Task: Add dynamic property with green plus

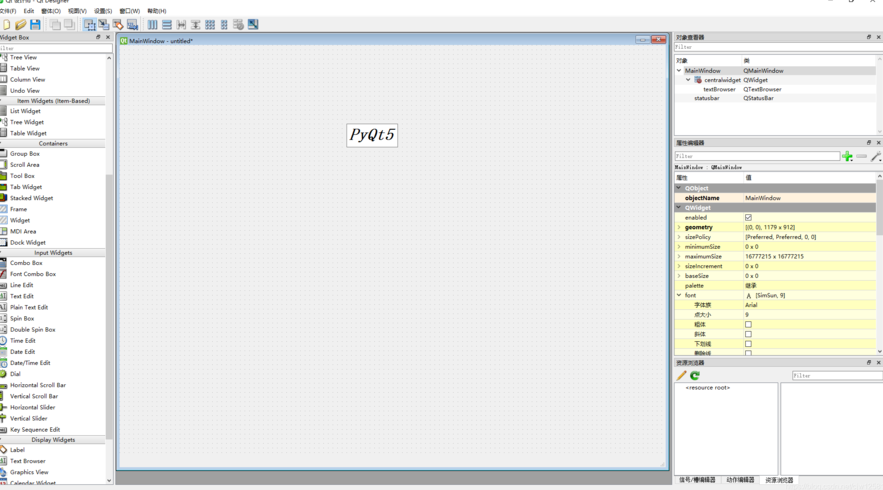Action: [x=847, y=156]
